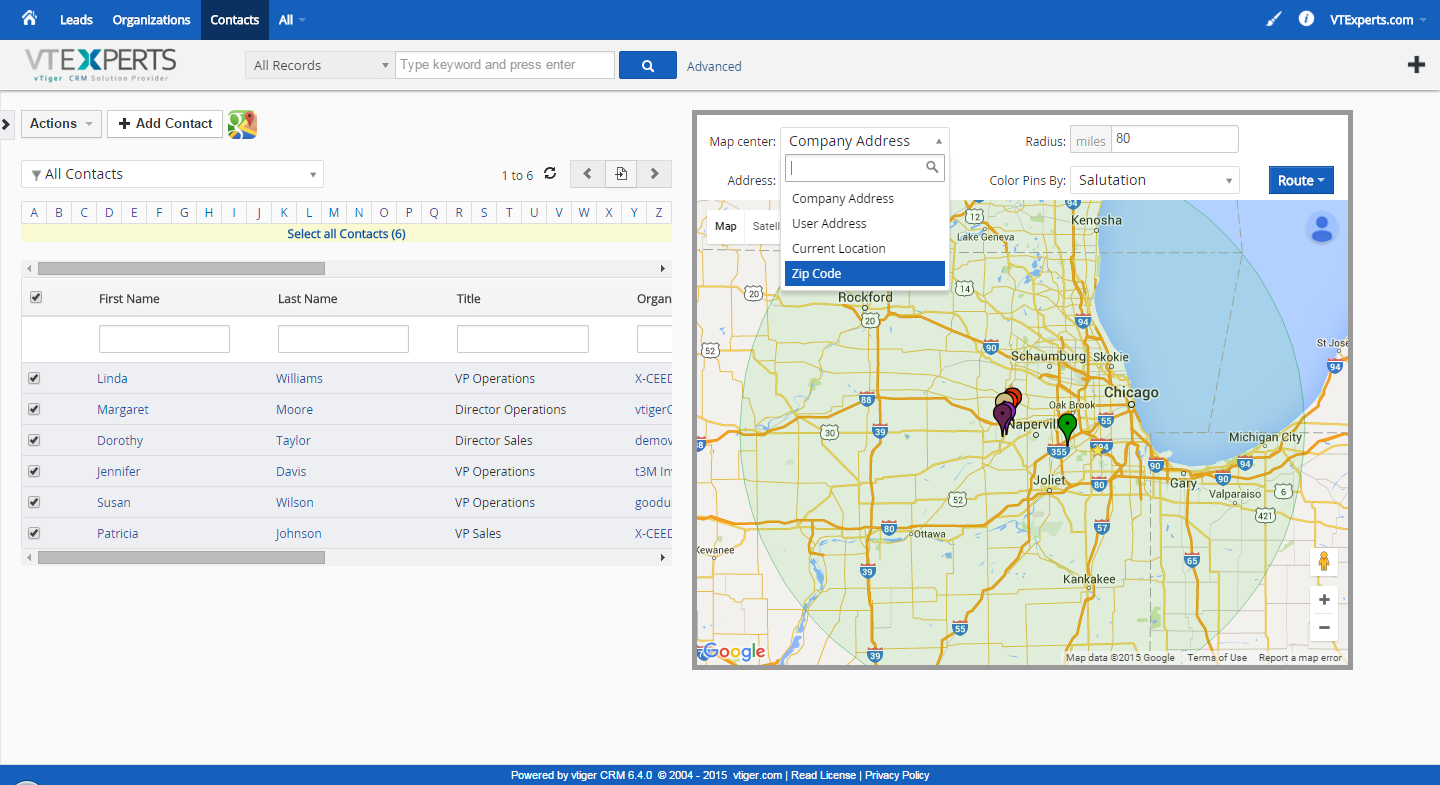The image size is (1440, 785).
Task: Click the Google account avatar on map
Action: coord(1322,228)
